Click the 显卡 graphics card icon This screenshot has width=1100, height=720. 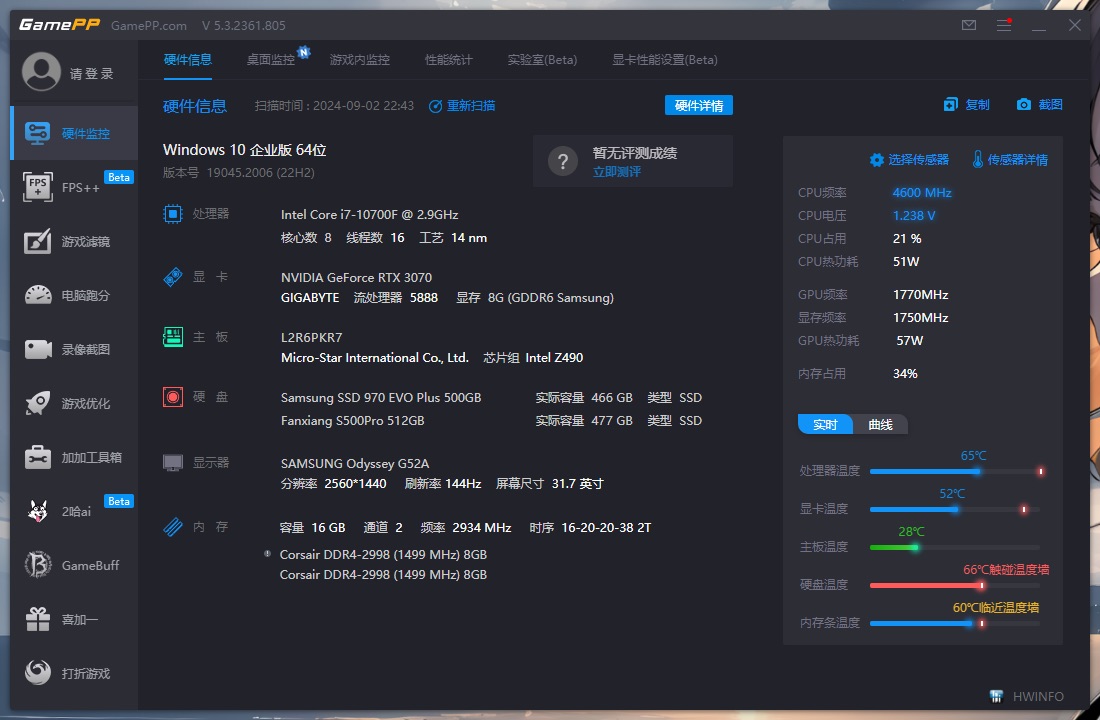[173, 277]
